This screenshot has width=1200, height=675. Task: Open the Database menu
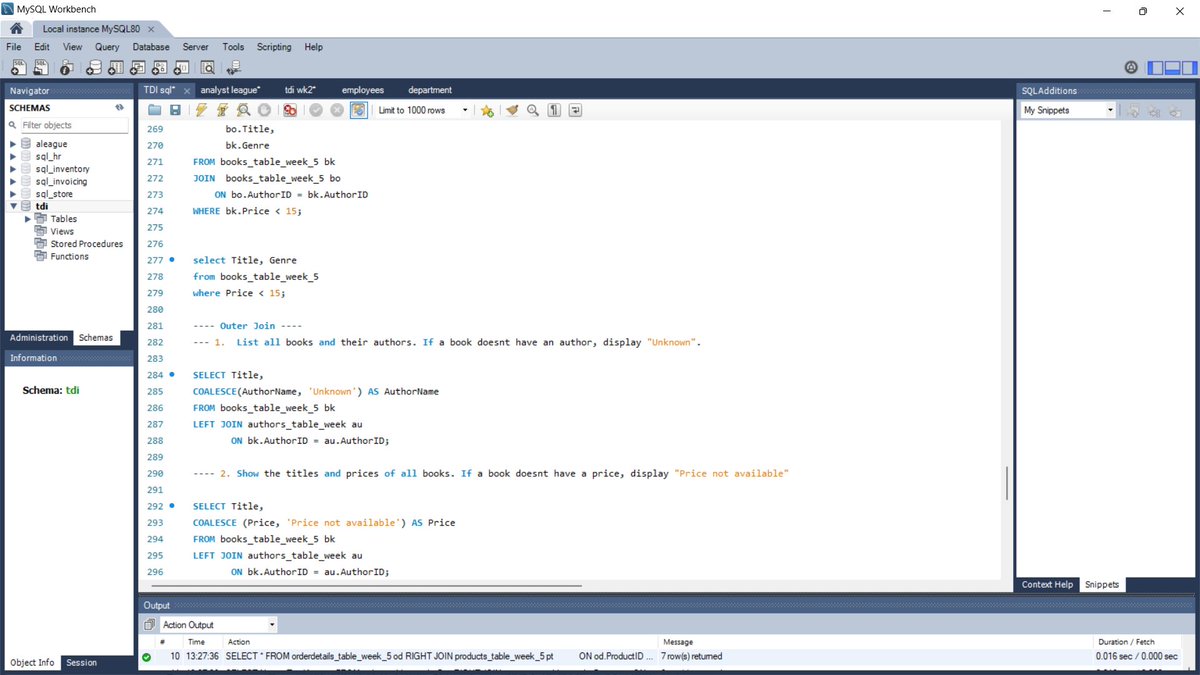pos(151,47)
